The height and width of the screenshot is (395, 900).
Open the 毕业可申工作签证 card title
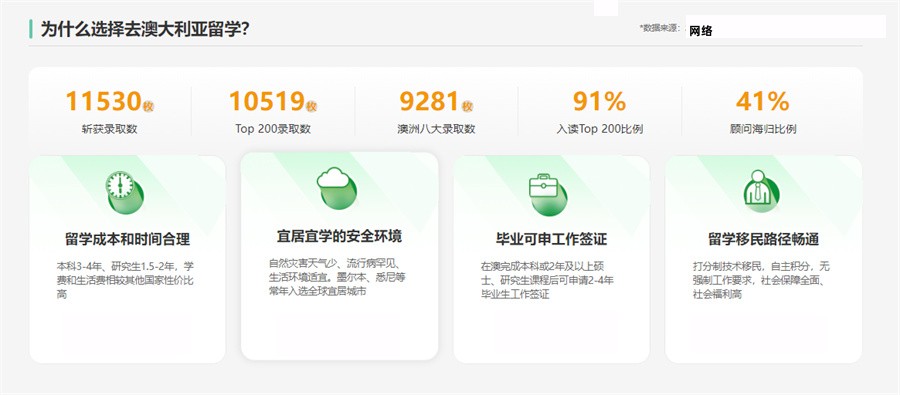click(551, 239)
